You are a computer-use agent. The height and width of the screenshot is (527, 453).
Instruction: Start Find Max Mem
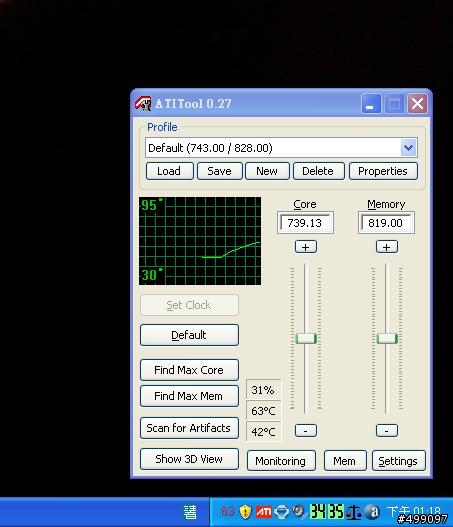coord(189,396)
